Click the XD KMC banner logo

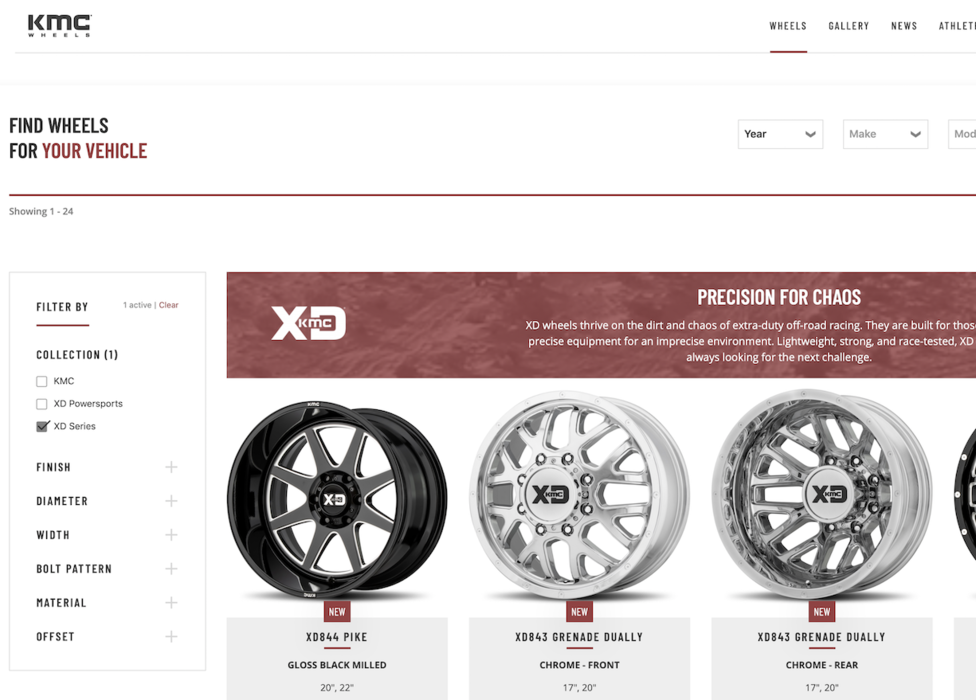[309, 323]
